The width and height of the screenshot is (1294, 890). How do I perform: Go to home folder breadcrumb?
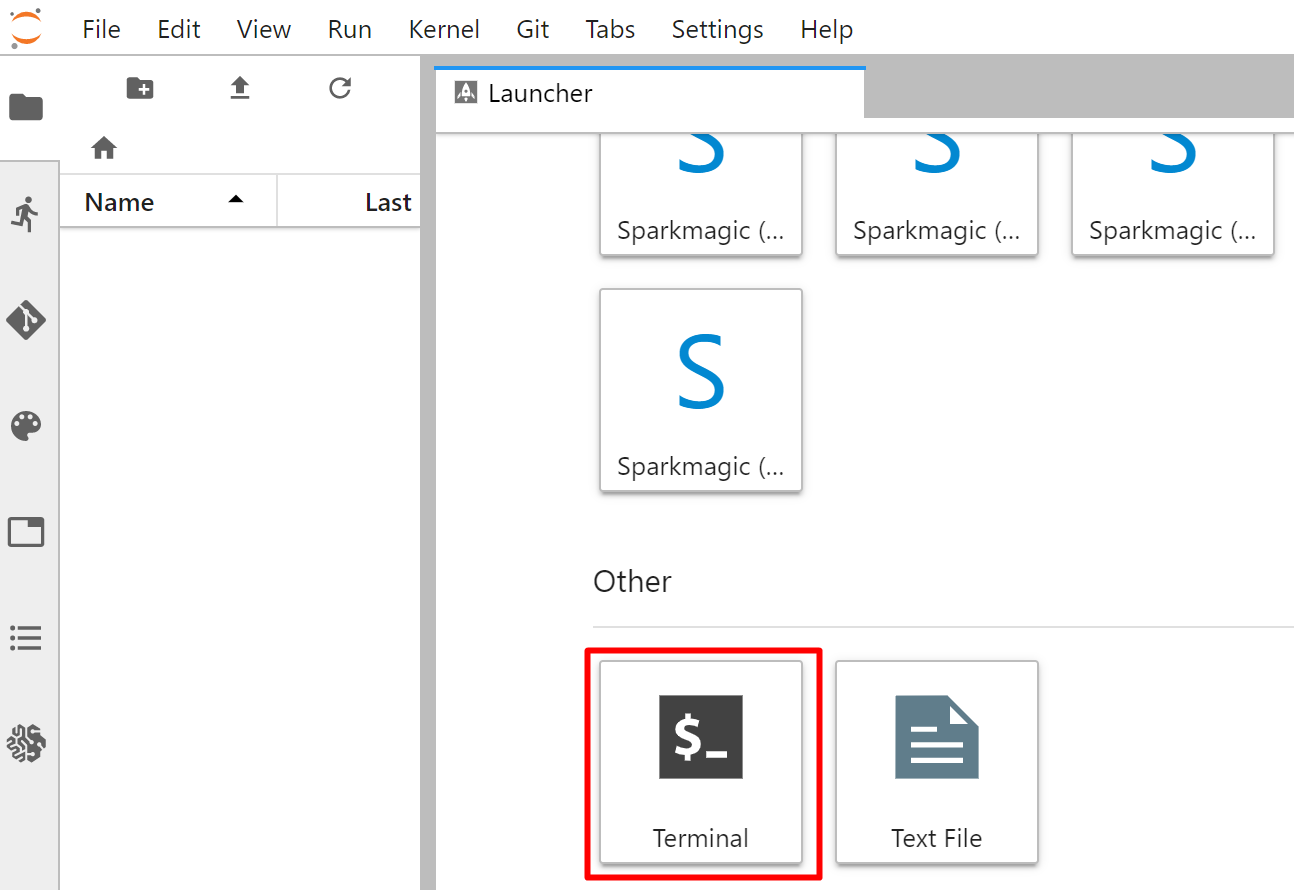[x=104, y=149]
